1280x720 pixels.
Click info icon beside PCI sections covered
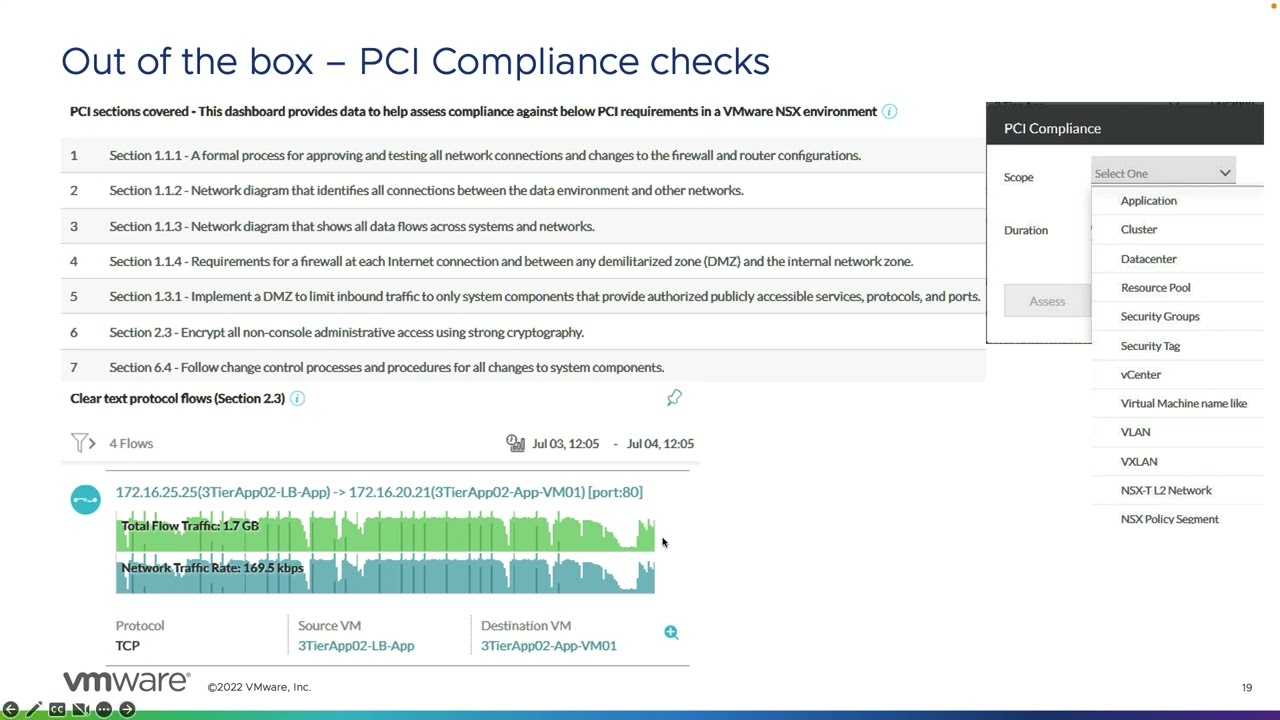pos(889,111)
